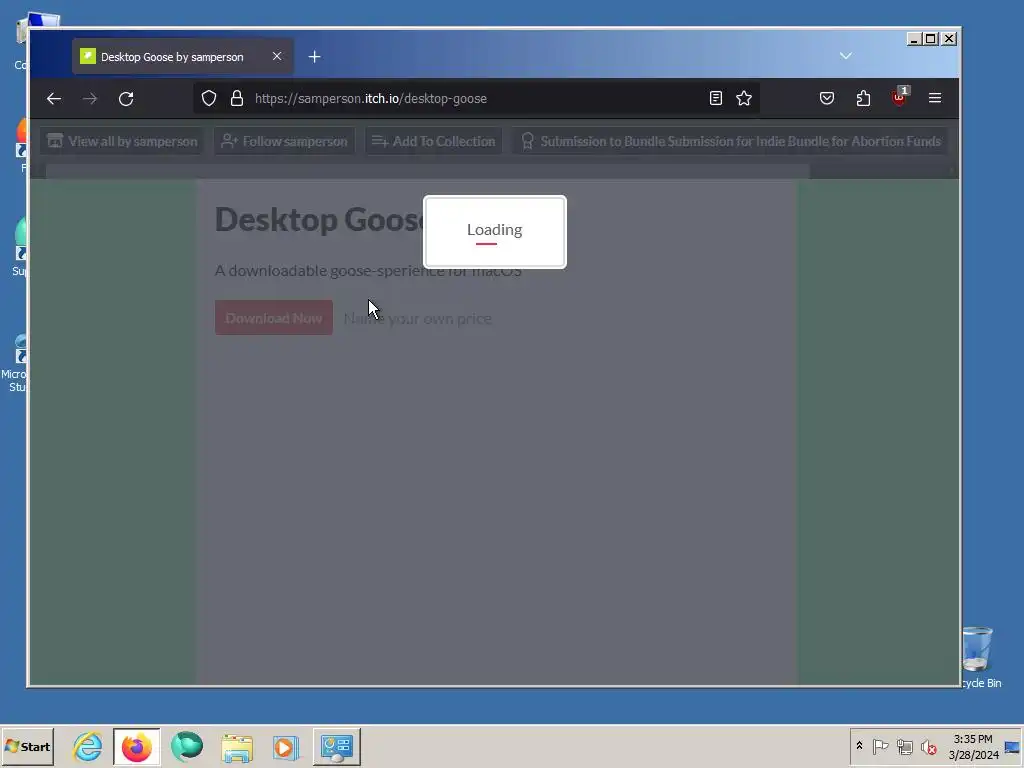The width and height of the screenshot is (1024, 768).
Task: Open the Pocket save icon
Action: pos(827,98)
